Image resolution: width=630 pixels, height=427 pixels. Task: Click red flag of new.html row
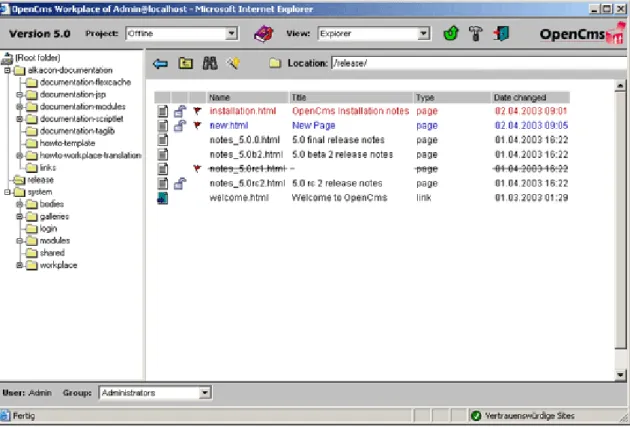click(197, 125)
